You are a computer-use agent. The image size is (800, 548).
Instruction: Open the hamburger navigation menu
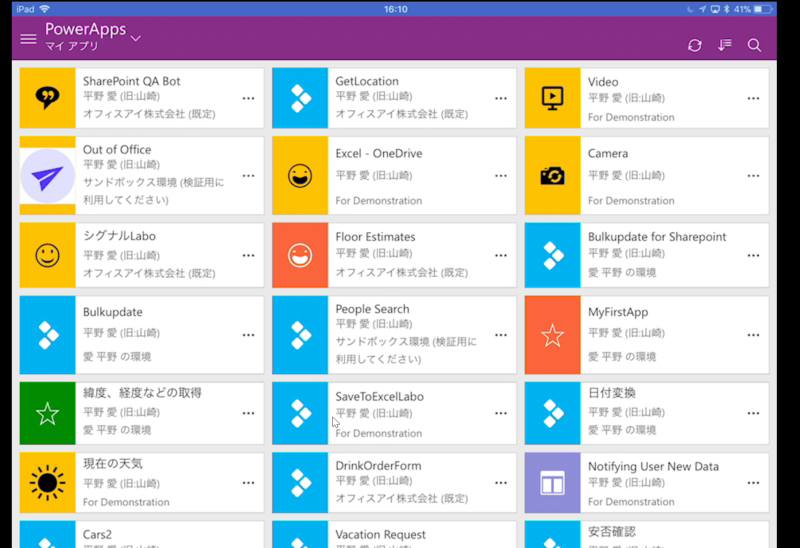point(28,39)
